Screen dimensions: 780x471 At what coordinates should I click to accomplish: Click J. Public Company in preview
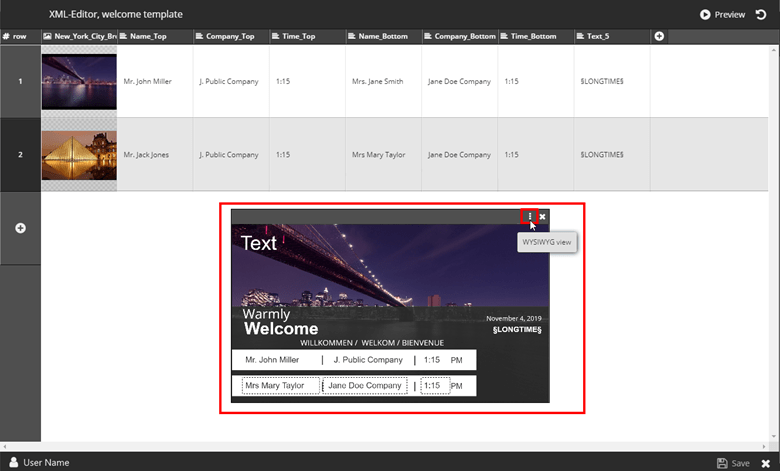368,360
